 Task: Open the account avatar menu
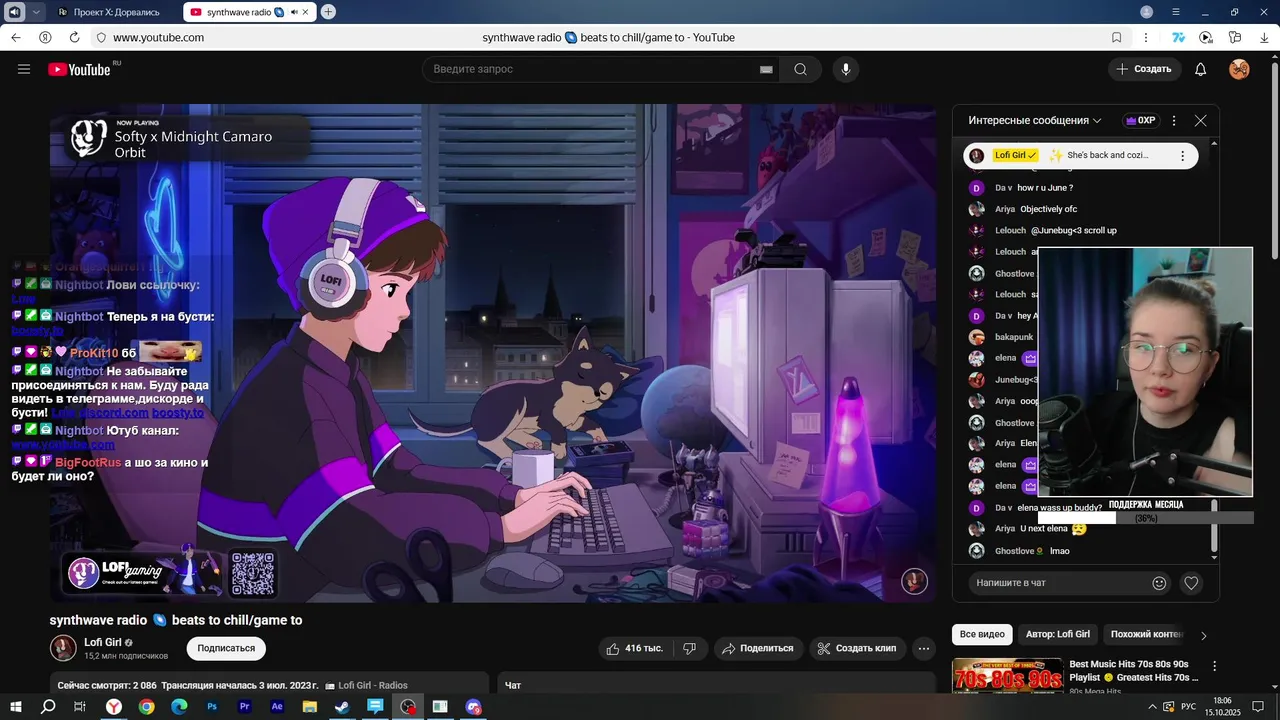1239,69
